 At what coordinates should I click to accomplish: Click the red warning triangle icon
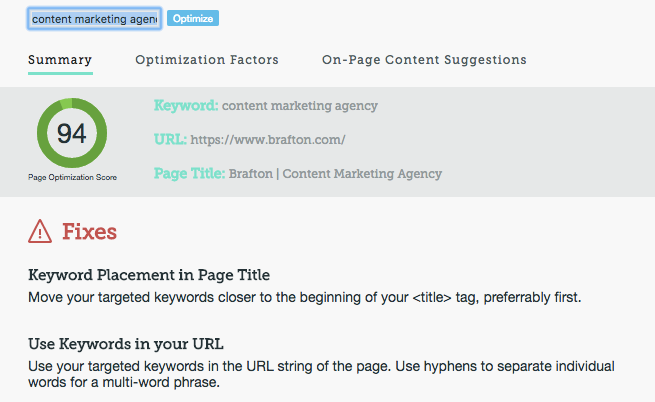point(40,232)
